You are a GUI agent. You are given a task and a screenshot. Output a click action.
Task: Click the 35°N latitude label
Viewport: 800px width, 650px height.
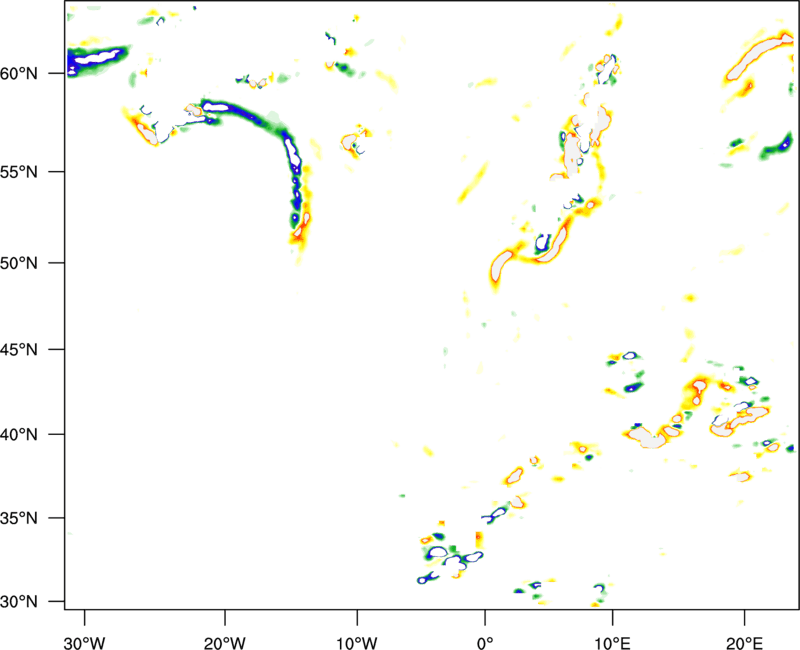tap(19, 518)
